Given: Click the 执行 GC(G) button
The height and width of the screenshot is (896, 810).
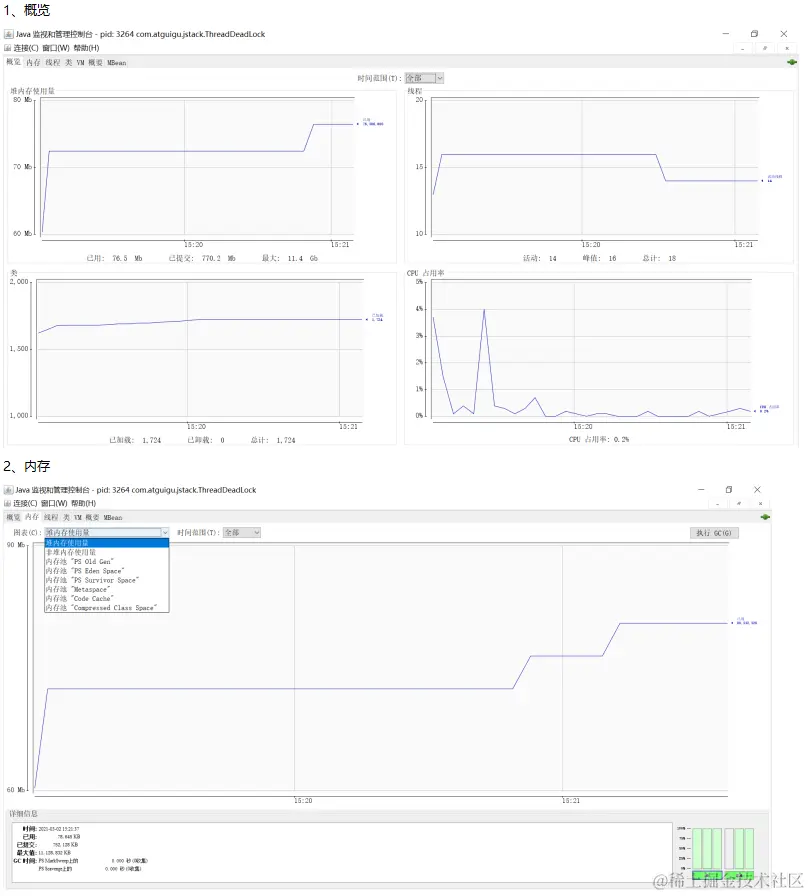Looking at the screenshot, I should click(714, 533).
